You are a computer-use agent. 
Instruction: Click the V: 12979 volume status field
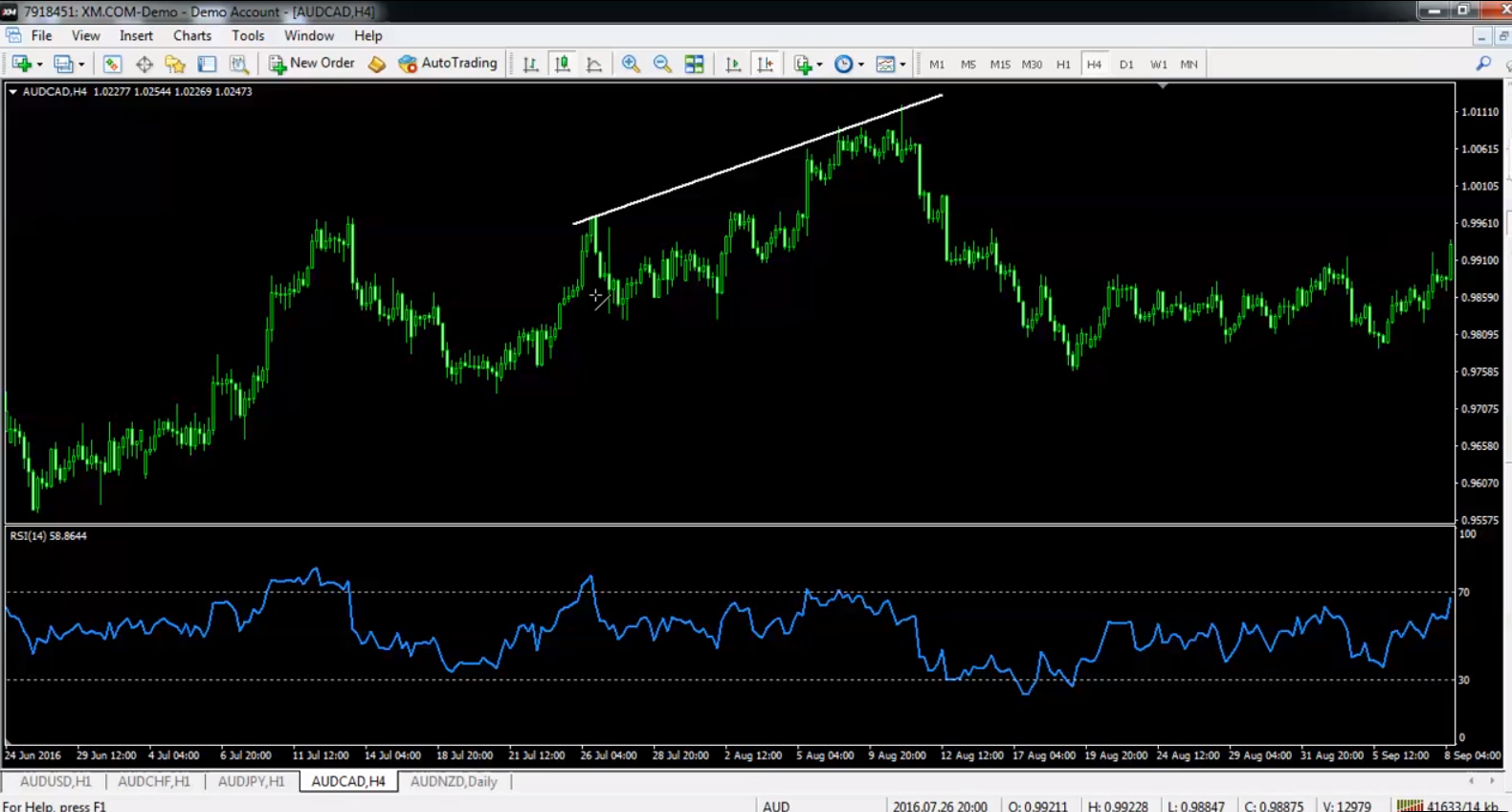[1345, 806]
